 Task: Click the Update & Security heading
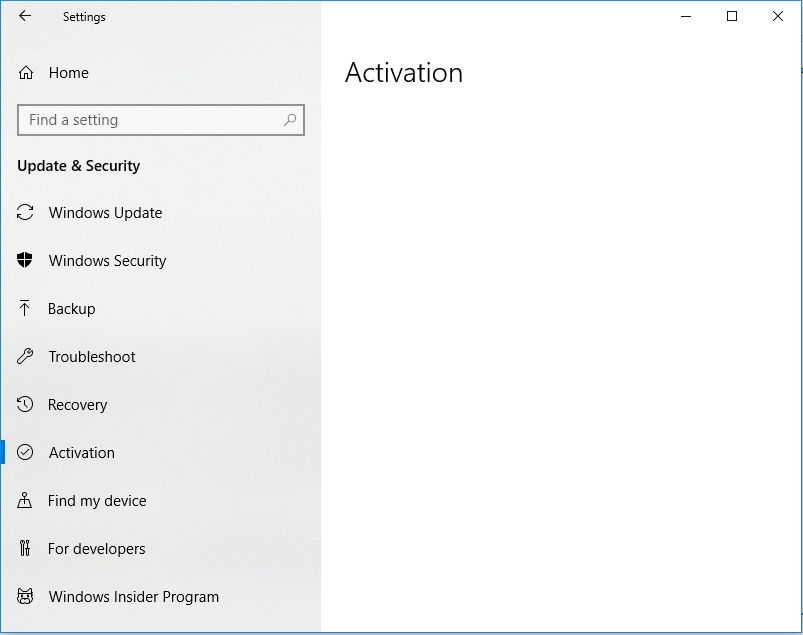point(79,166)
